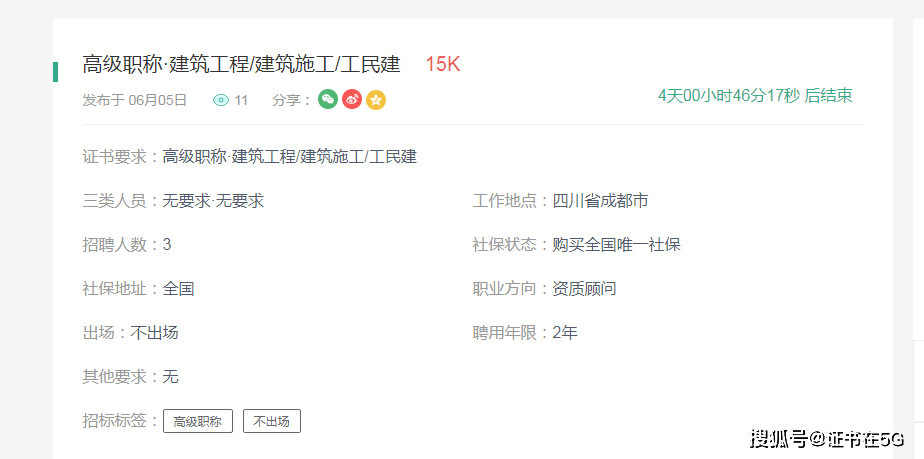Click the view count number 11

click(241, 100)
